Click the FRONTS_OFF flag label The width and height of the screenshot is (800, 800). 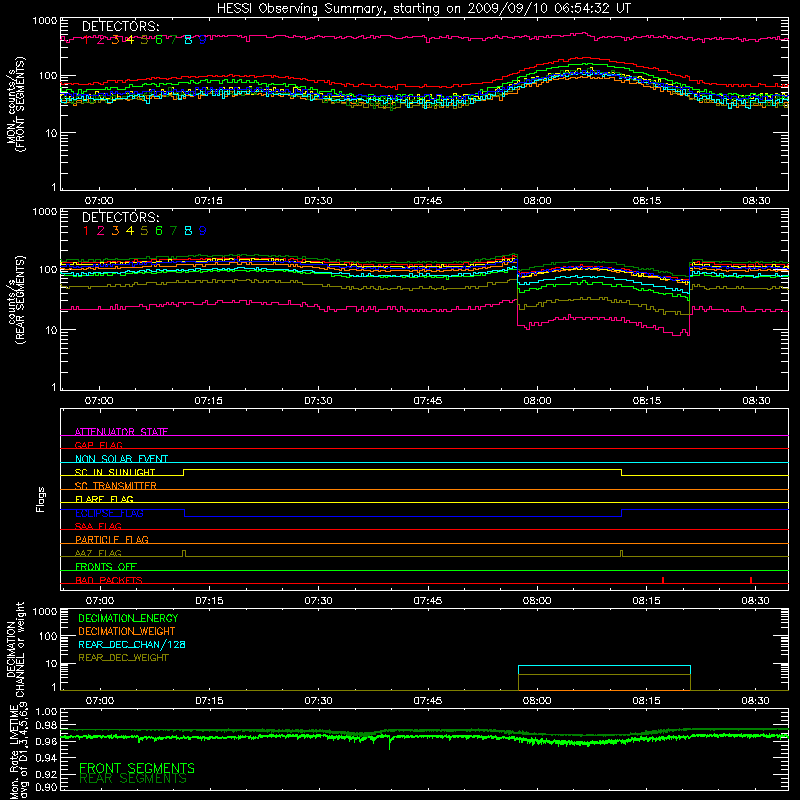coord(106,566)
